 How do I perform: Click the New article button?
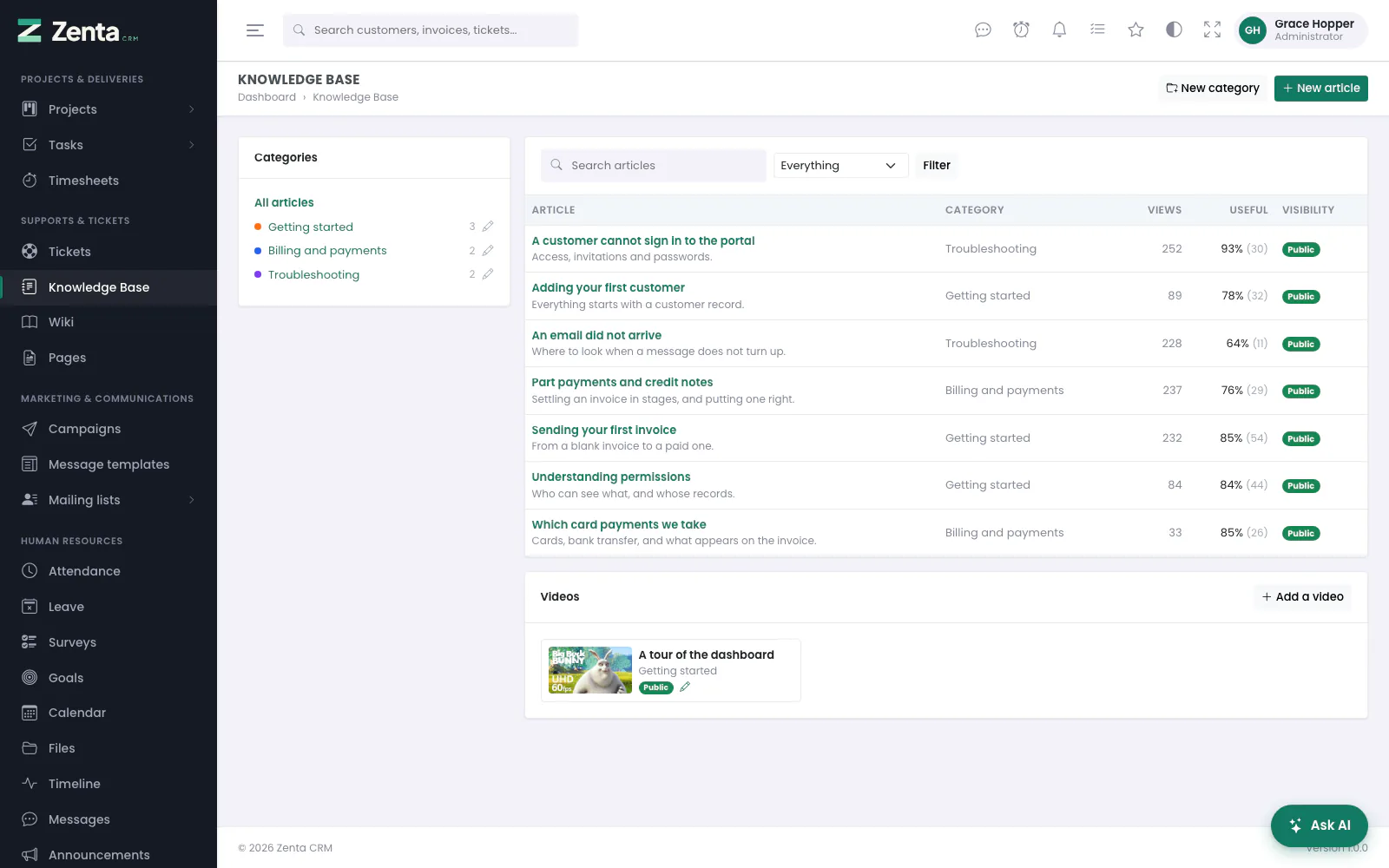1321,88
